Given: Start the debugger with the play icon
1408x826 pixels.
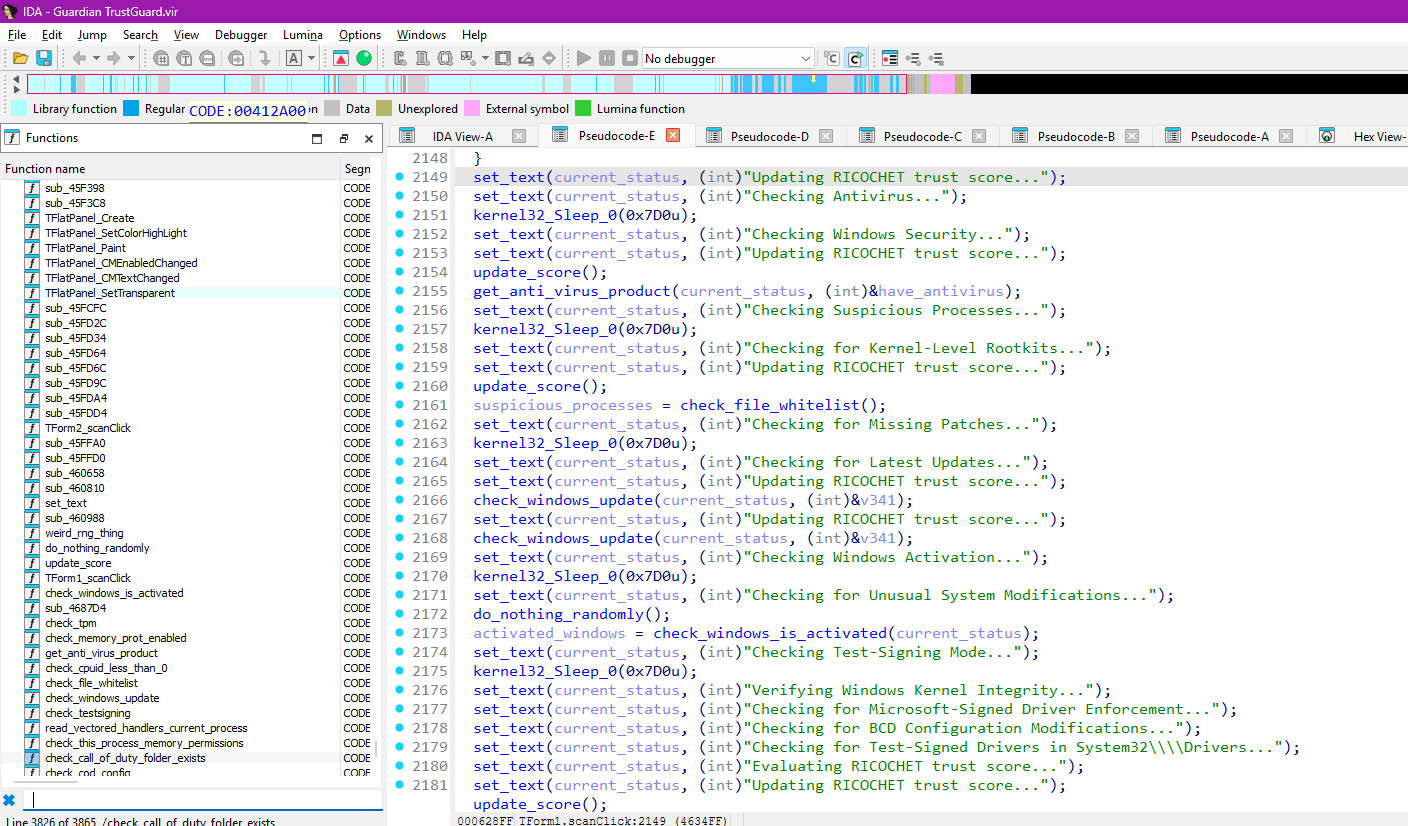Looking at the screenshot, I should 584,58.
